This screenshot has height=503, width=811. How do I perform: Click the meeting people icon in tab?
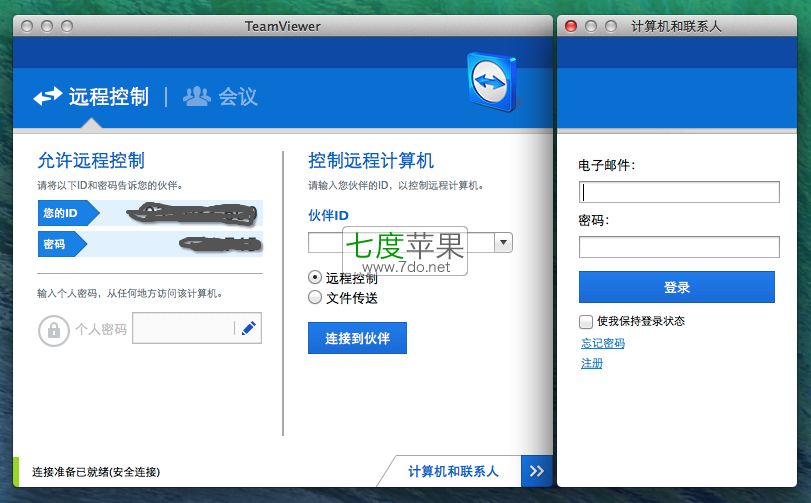pyautogui.click(x=197, y=96)
